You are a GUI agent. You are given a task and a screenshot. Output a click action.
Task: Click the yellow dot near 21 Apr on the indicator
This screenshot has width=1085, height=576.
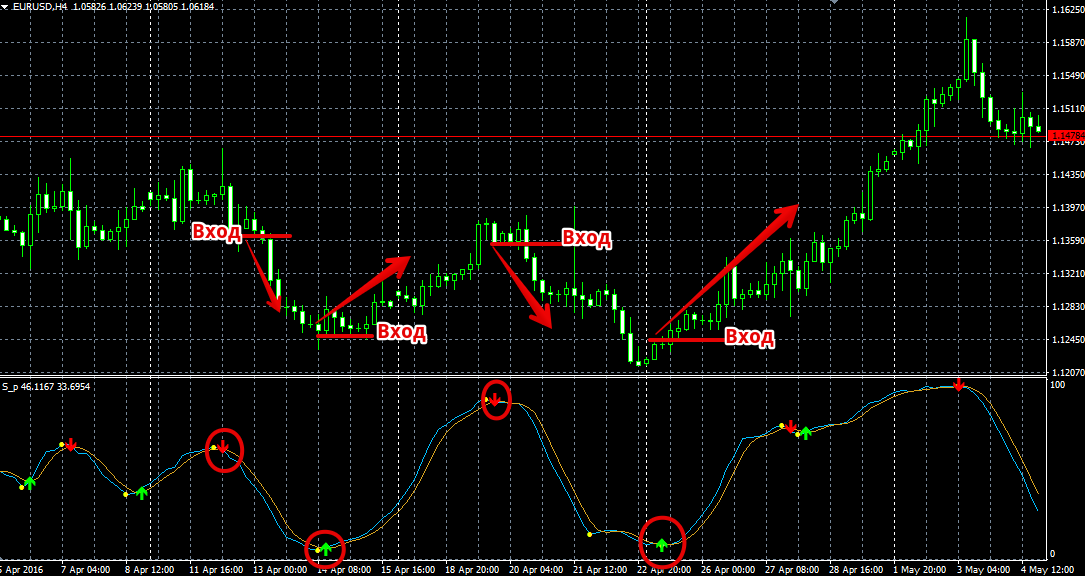point(590,535)
